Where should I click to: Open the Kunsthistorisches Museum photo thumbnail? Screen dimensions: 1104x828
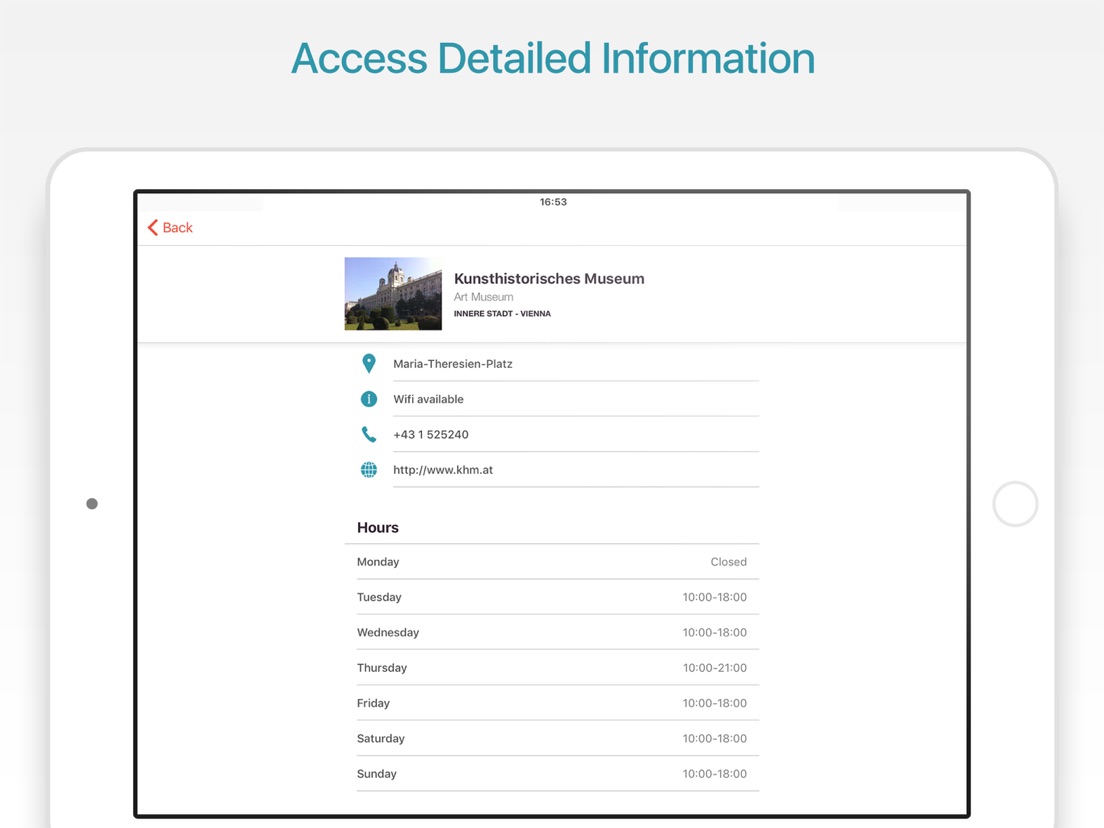pyautogui.click(x=393, y=294)
